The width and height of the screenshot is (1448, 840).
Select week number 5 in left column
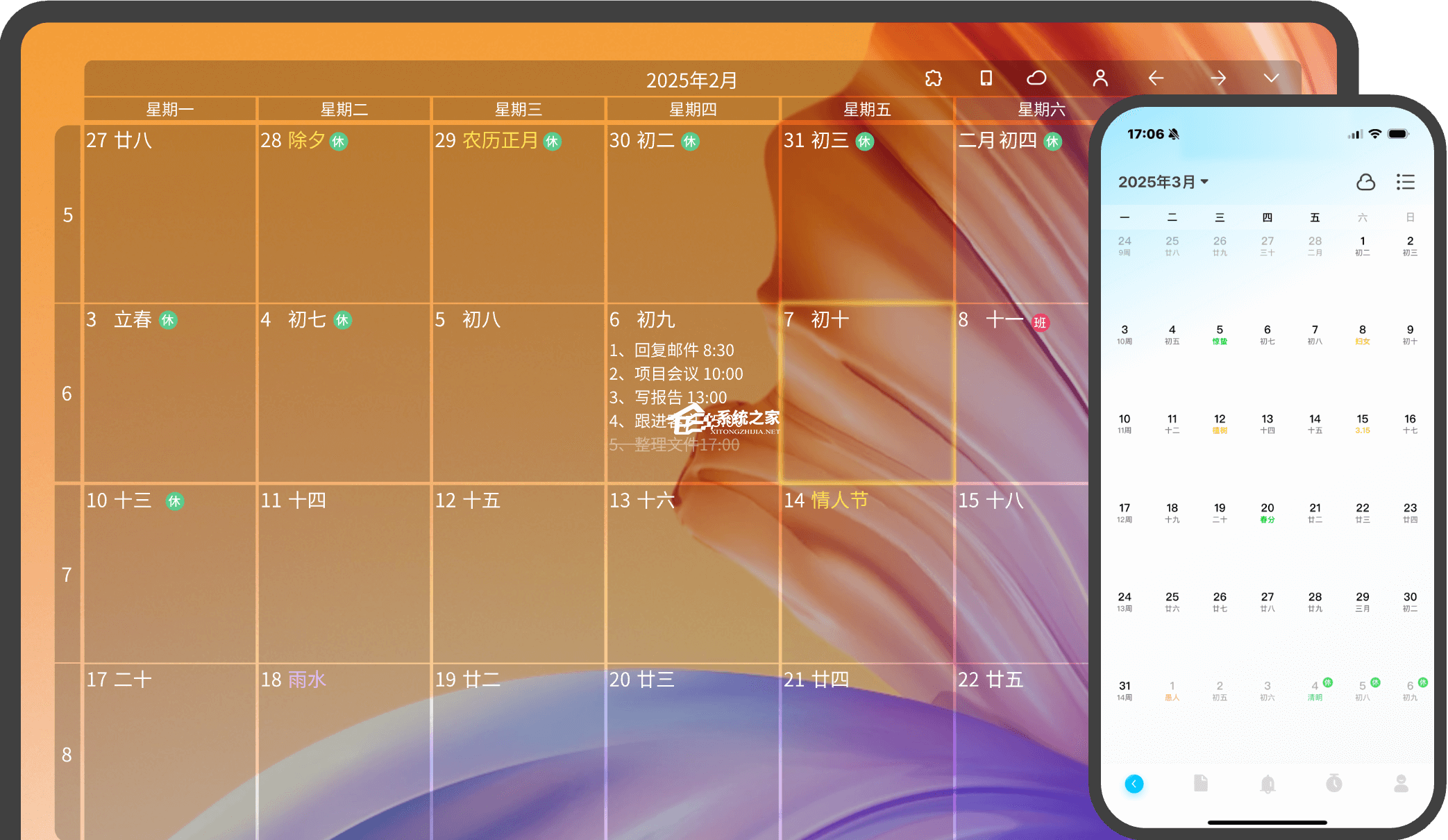click(x=67, y=215)
